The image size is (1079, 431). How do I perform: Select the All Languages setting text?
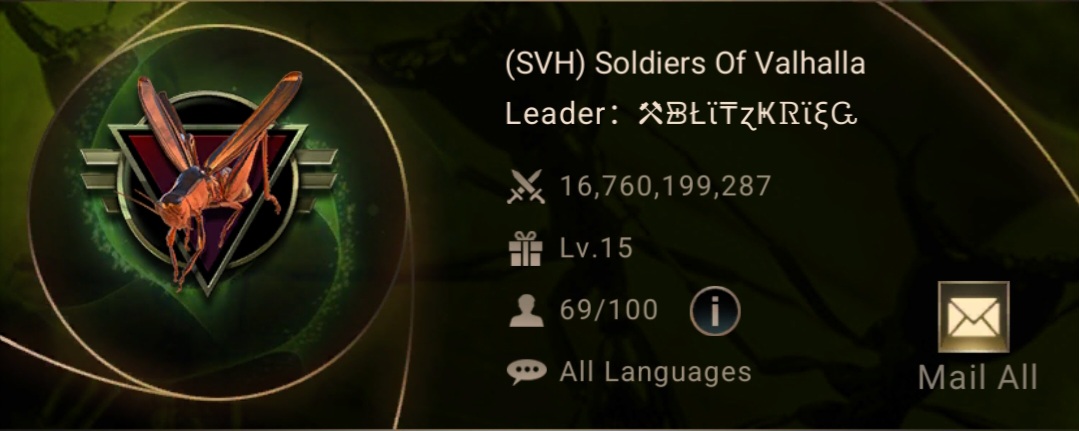655,372
